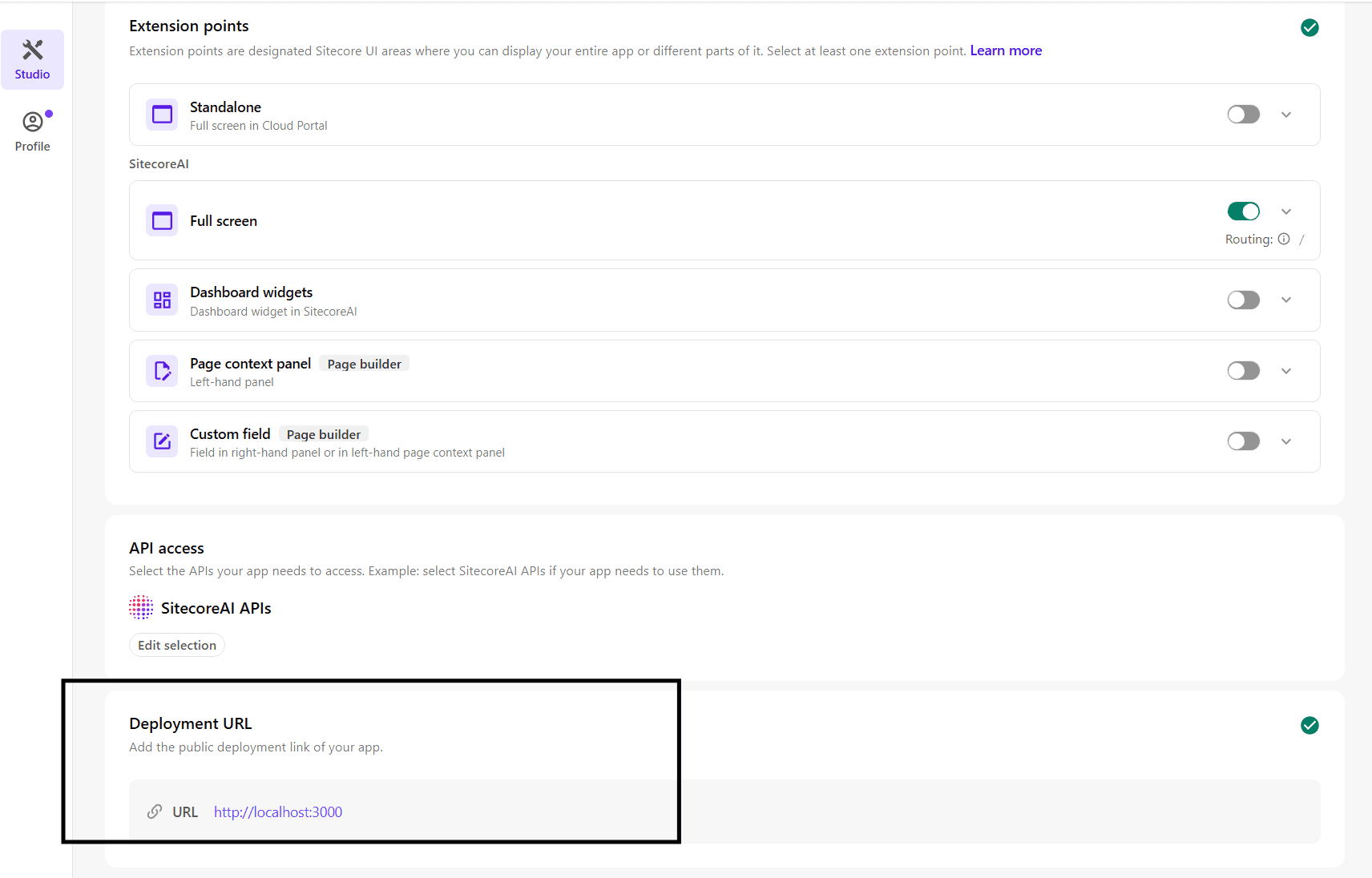Click the Page context panel icon
This screenshot has height=878, width=1372.
pos(162,371)
